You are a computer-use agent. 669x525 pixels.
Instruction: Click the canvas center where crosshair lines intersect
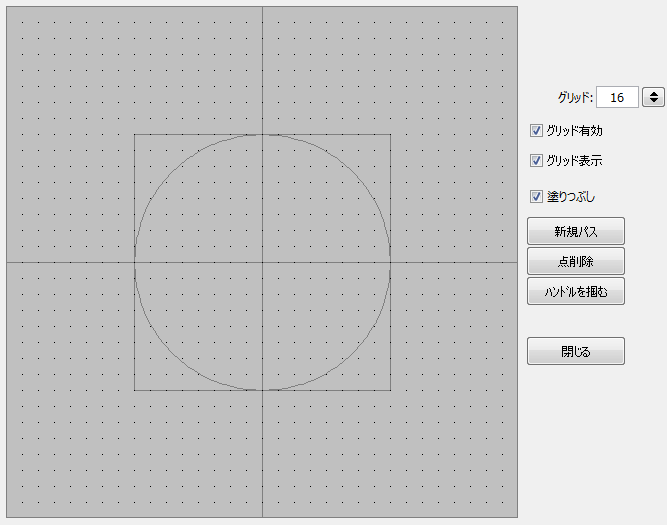coord(262,262)
